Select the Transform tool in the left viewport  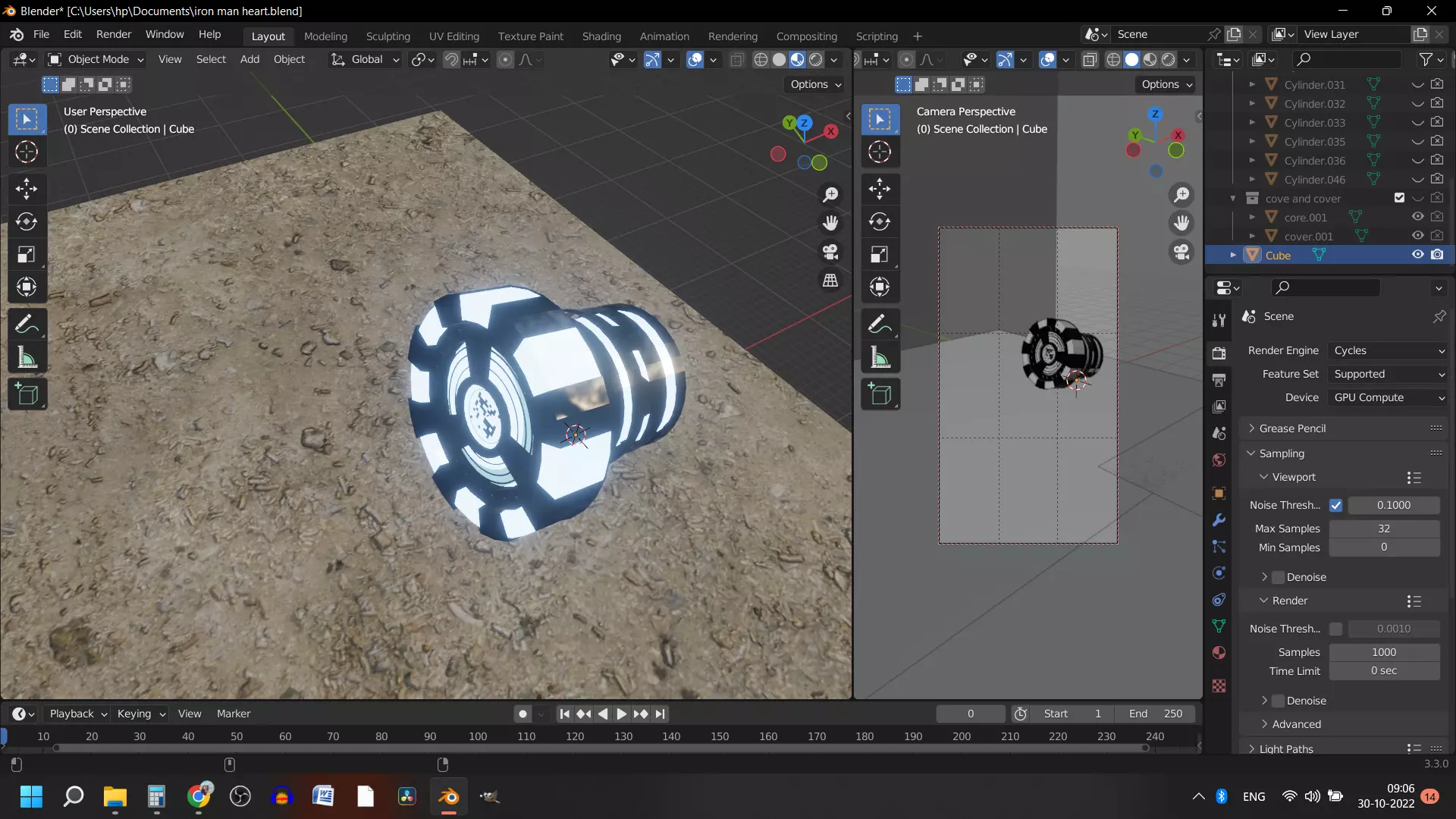click(27, 287)
